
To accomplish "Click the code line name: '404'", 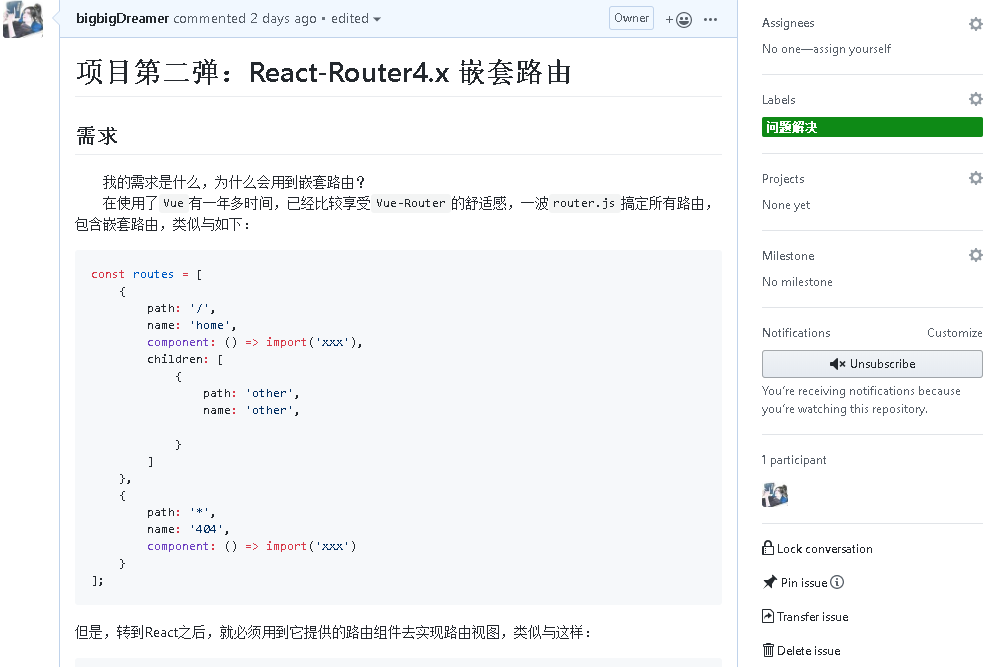I will 188,529.
